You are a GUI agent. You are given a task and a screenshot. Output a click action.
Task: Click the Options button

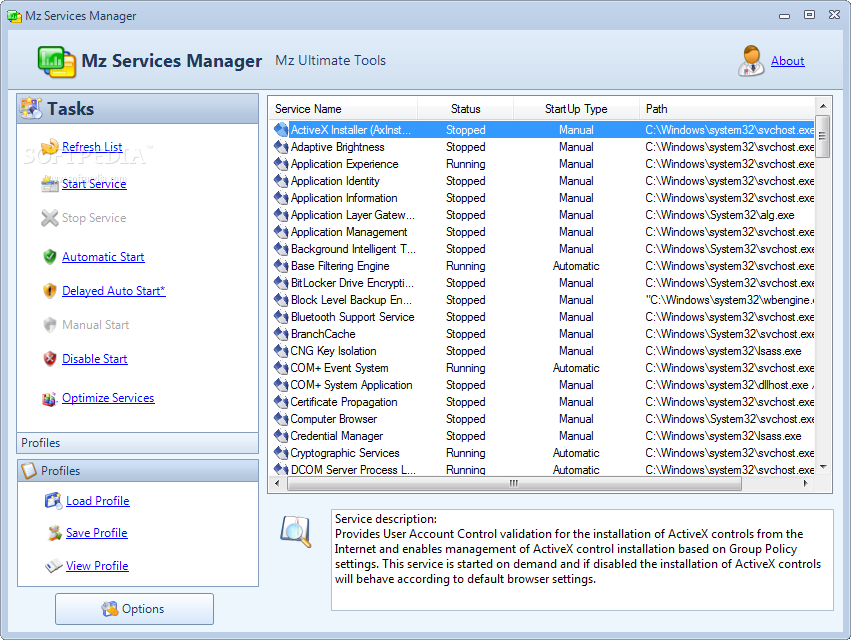134,609
